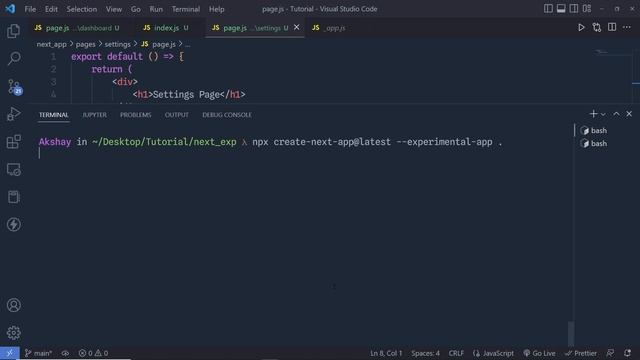
Task: Click next_app in breadcrumb
Action: click(x=51, y=44)
